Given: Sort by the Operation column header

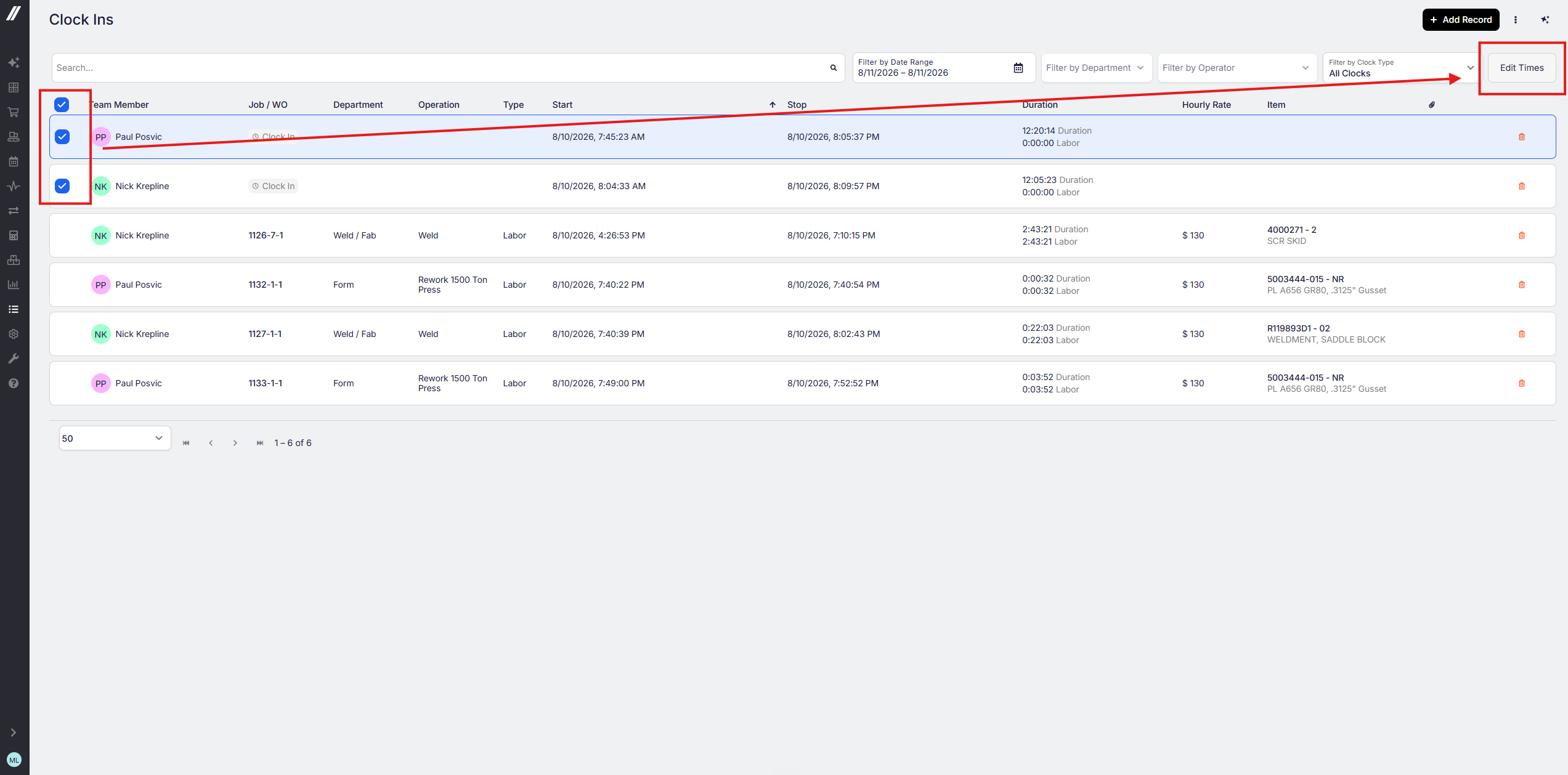Looking at the screenshot, I should click(x=439, y=105).
